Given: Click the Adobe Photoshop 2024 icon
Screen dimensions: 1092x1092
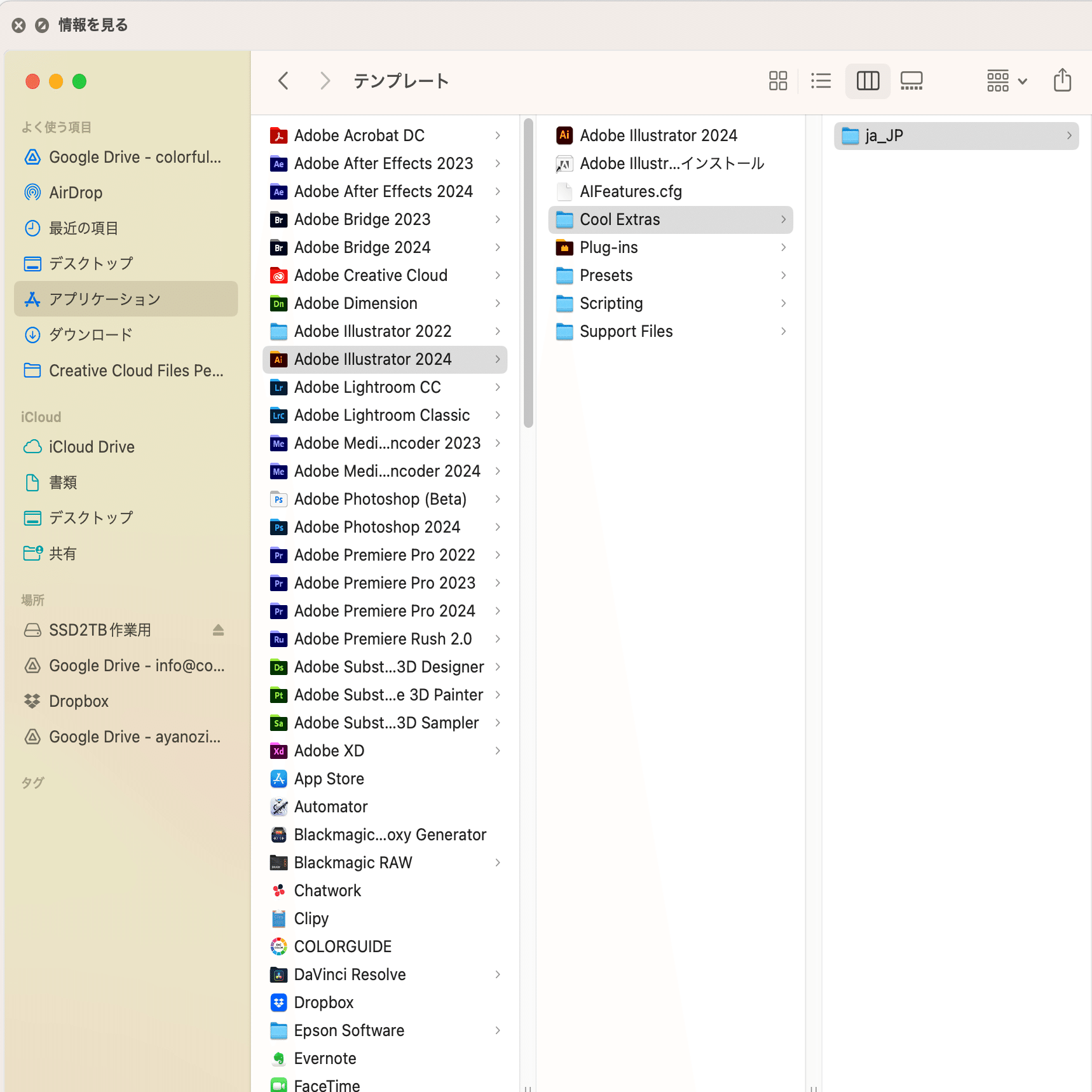Looking at the screenshot, I should (278, 527).
